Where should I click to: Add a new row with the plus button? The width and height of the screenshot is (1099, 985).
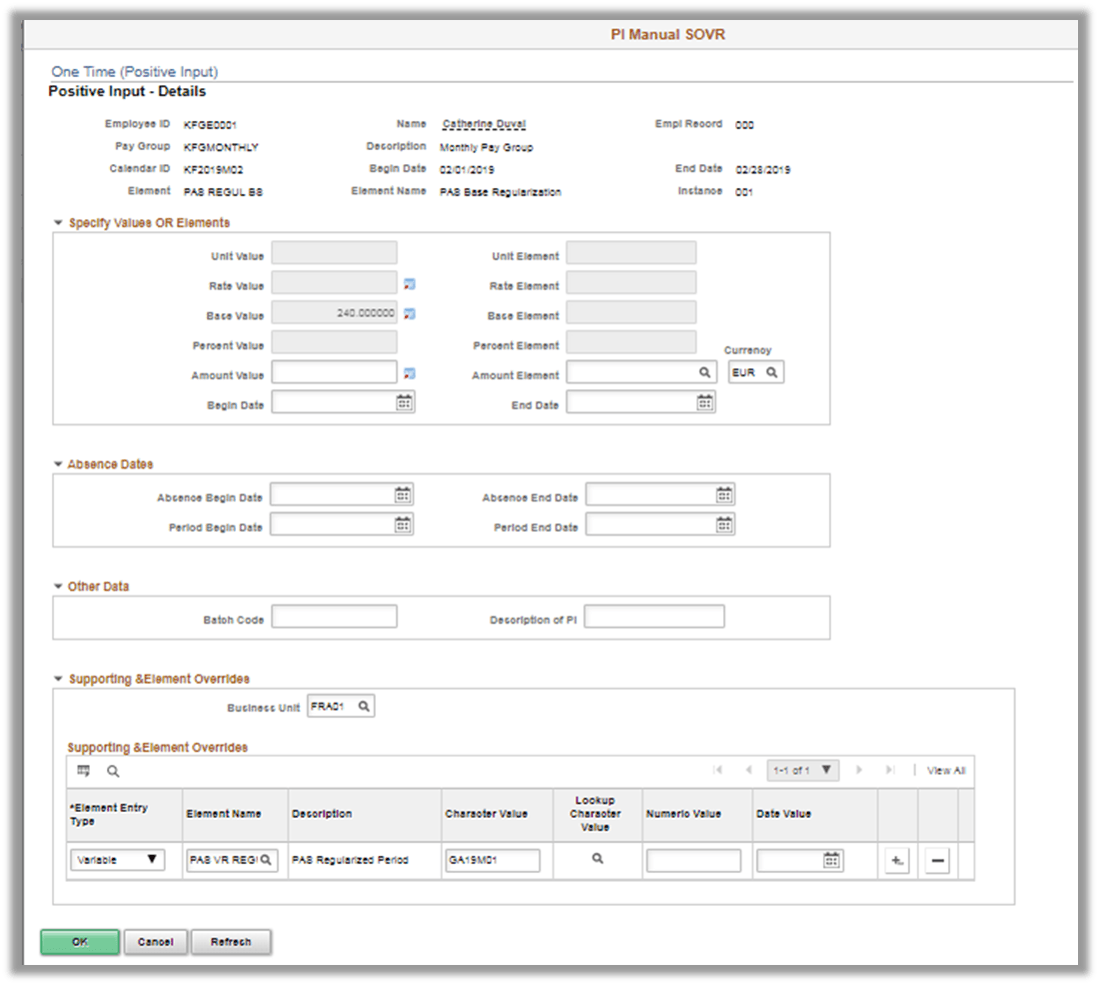(897, 860)
